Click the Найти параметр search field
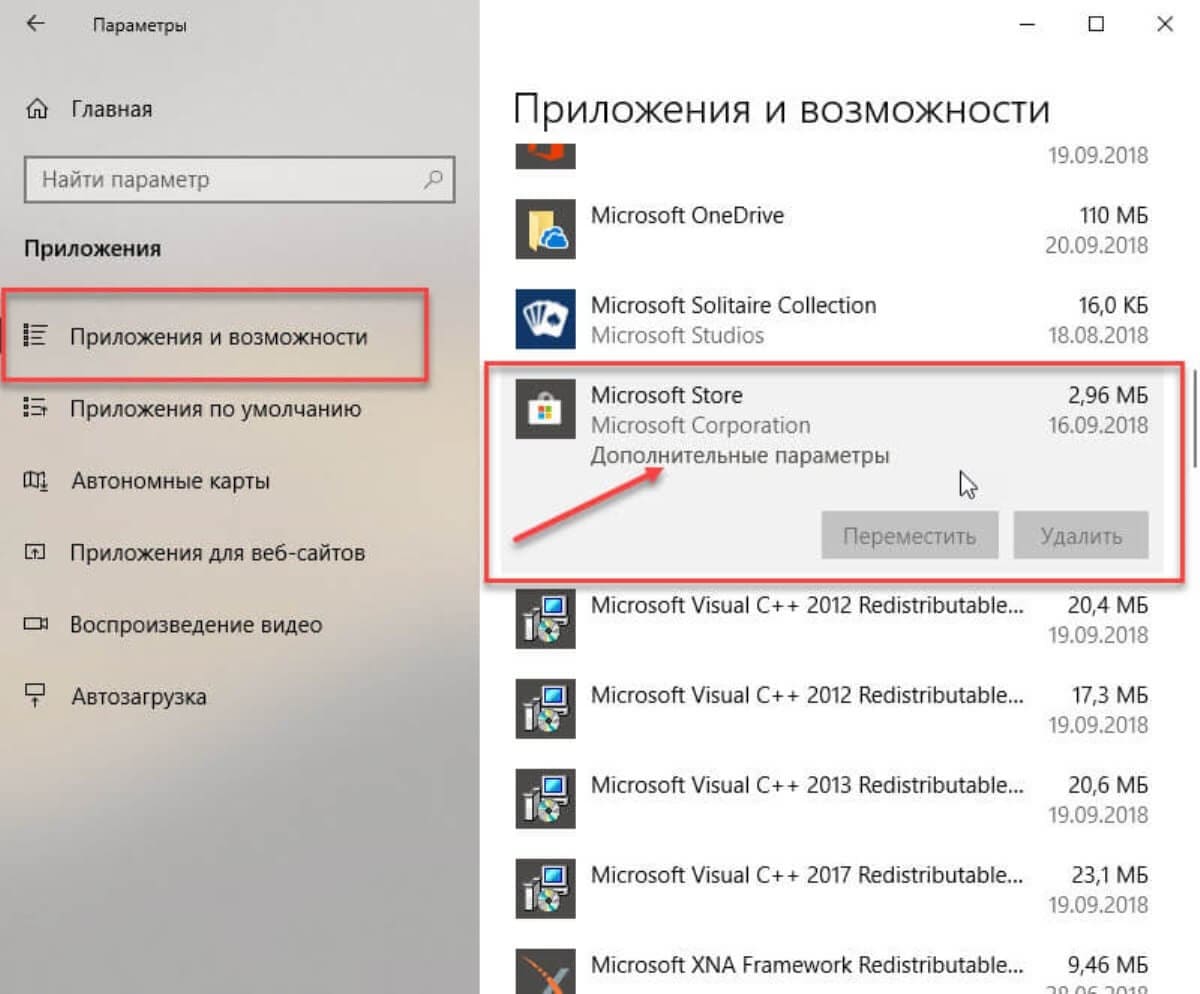The height and width of the screenshot is (994, 1200). [x=239, y=180]
